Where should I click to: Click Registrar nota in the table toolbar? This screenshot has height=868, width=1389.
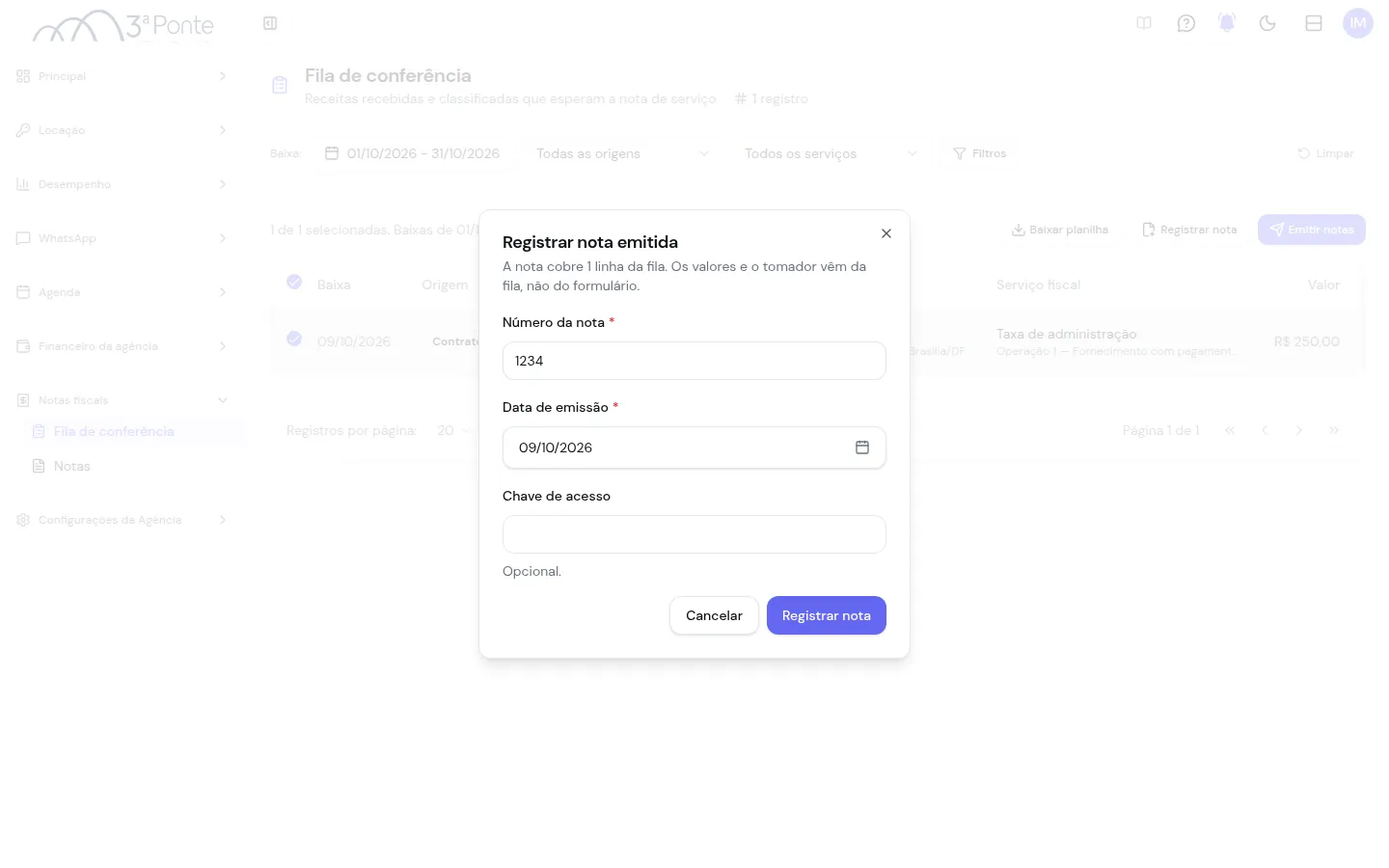(x=1189, y=230)
